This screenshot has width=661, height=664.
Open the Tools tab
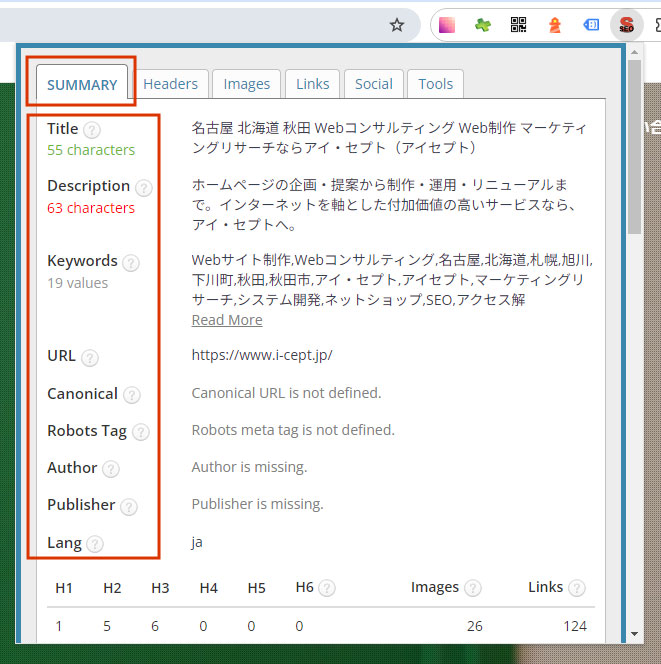pos(435,84)
